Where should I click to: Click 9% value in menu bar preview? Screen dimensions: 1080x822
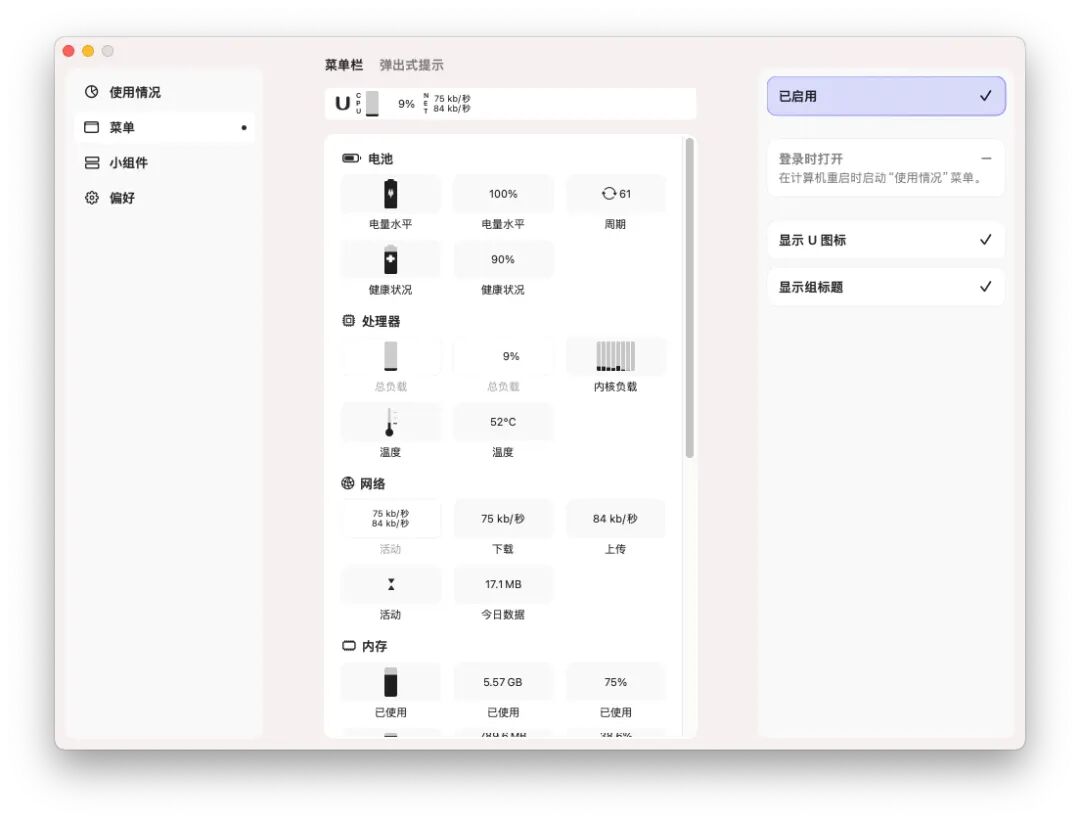coord(406,104)
